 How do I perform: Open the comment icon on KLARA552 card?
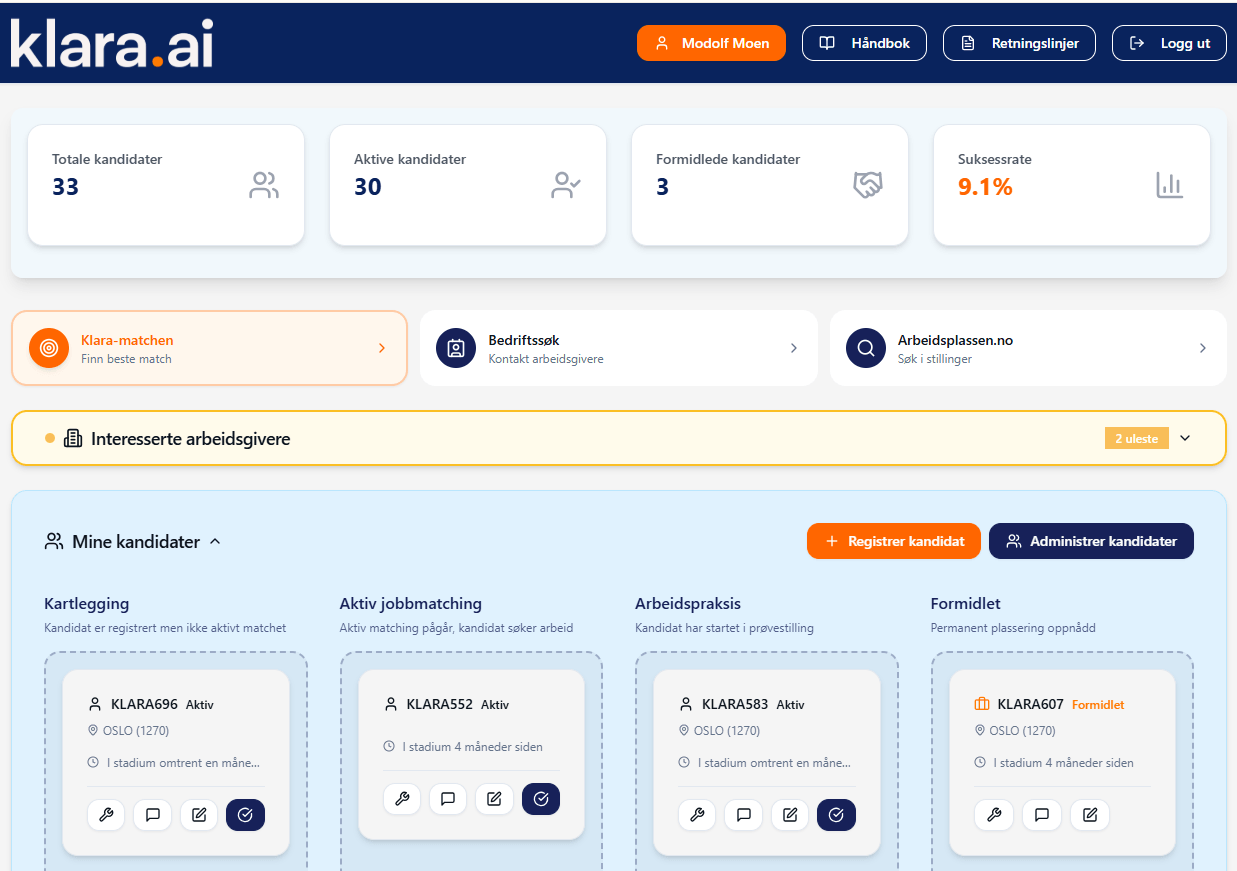(448, 799)
